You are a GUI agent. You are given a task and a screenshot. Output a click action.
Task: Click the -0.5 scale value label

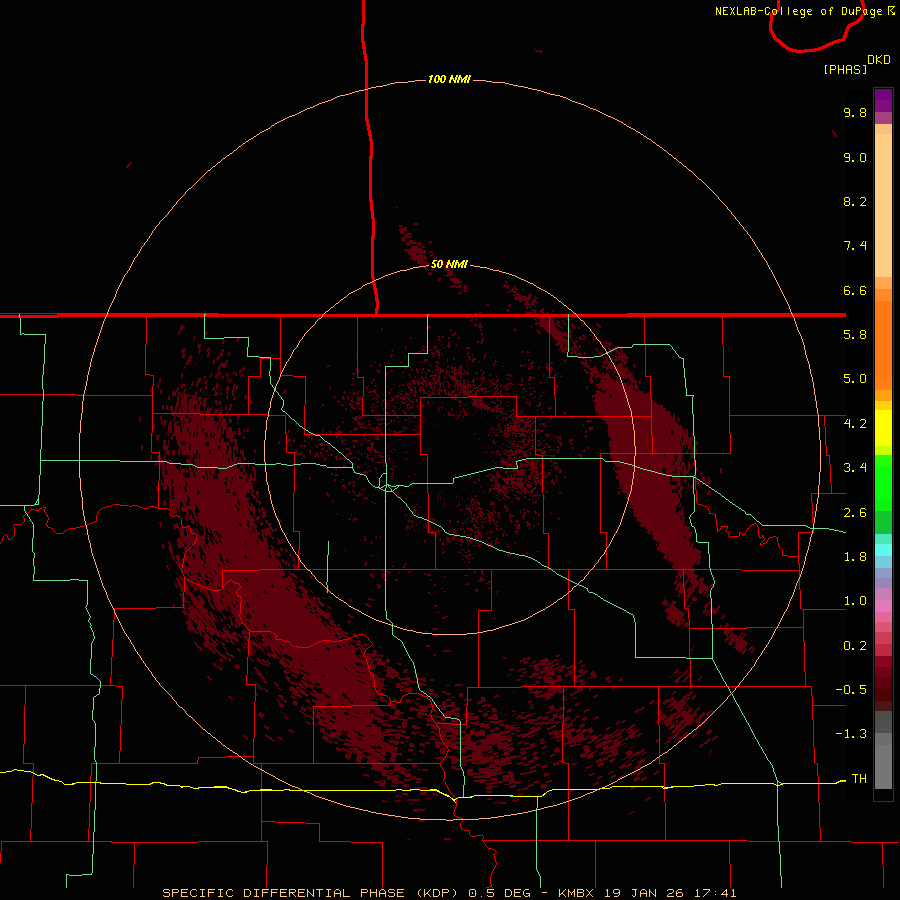pos(851,690)
